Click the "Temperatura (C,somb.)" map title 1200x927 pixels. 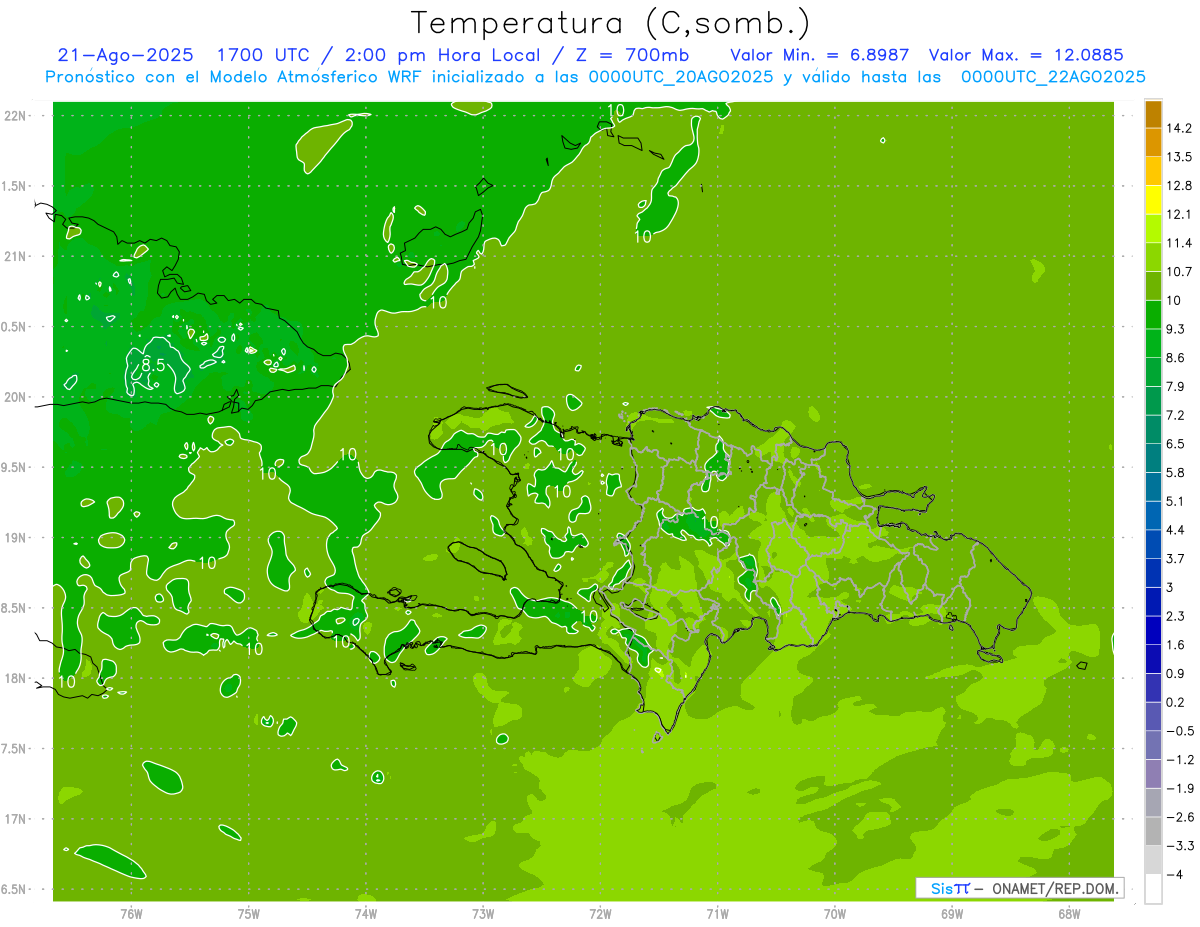611,24
